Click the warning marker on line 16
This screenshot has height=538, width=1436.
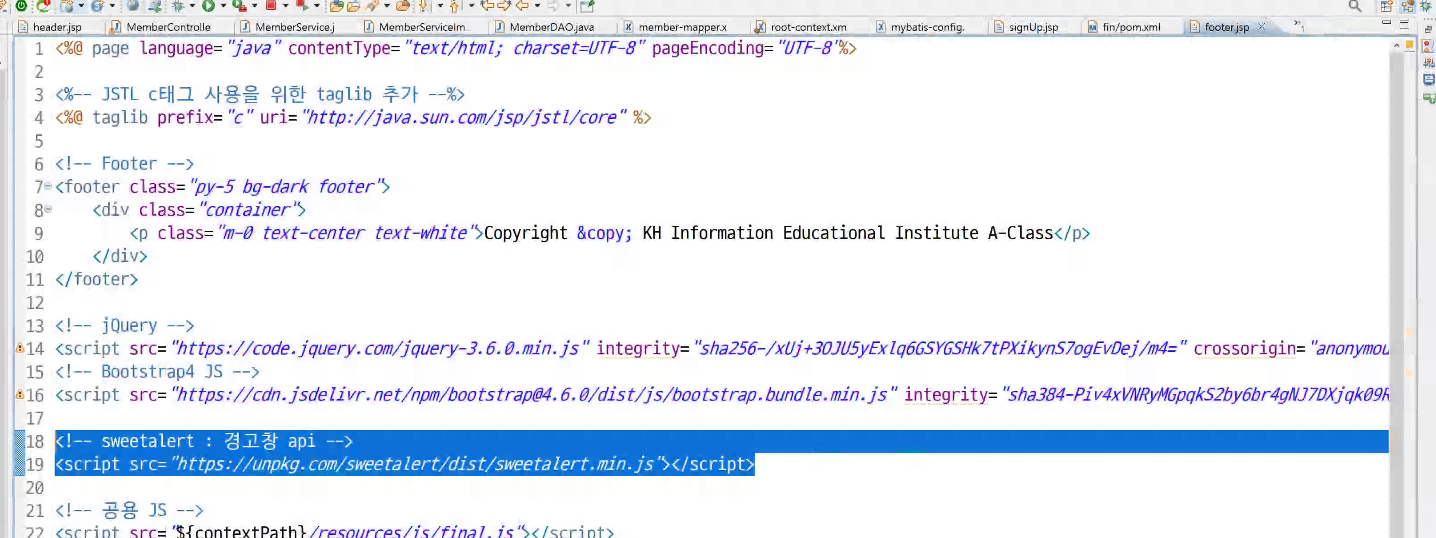[x=20, y=395]
